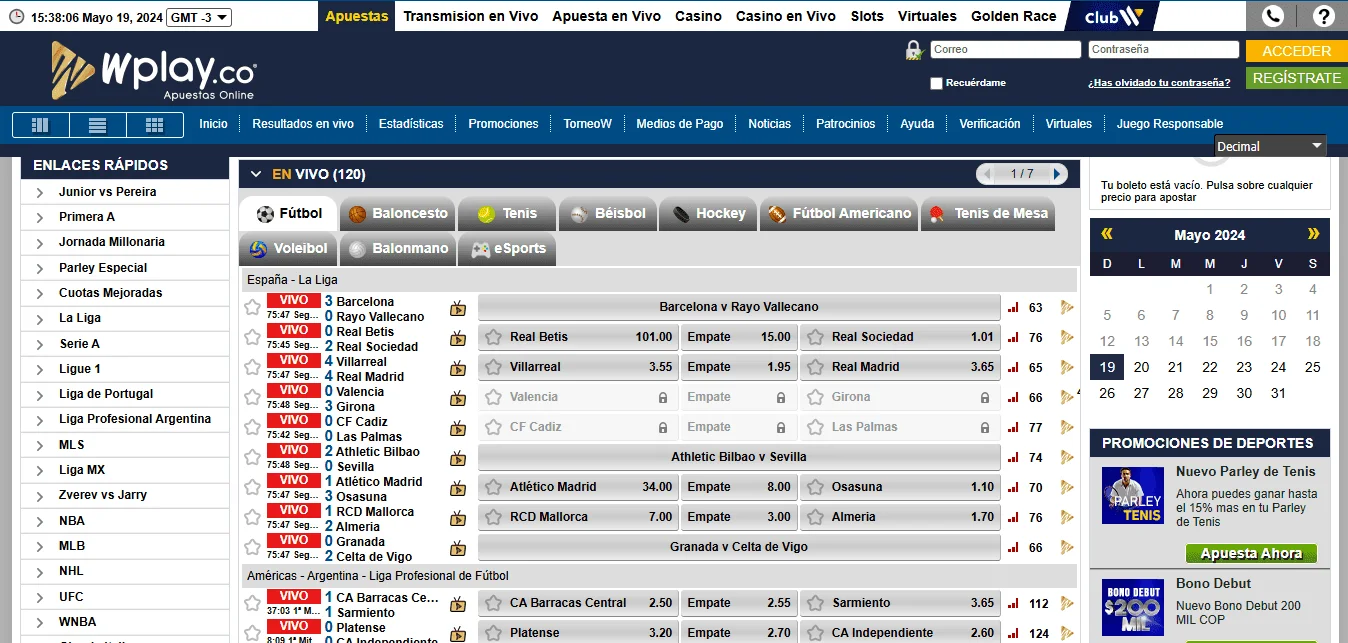Select the Baloncesto sport tab
Image resolution: width=1348 pixels, height=643 pixels.
tap(398, 213)
